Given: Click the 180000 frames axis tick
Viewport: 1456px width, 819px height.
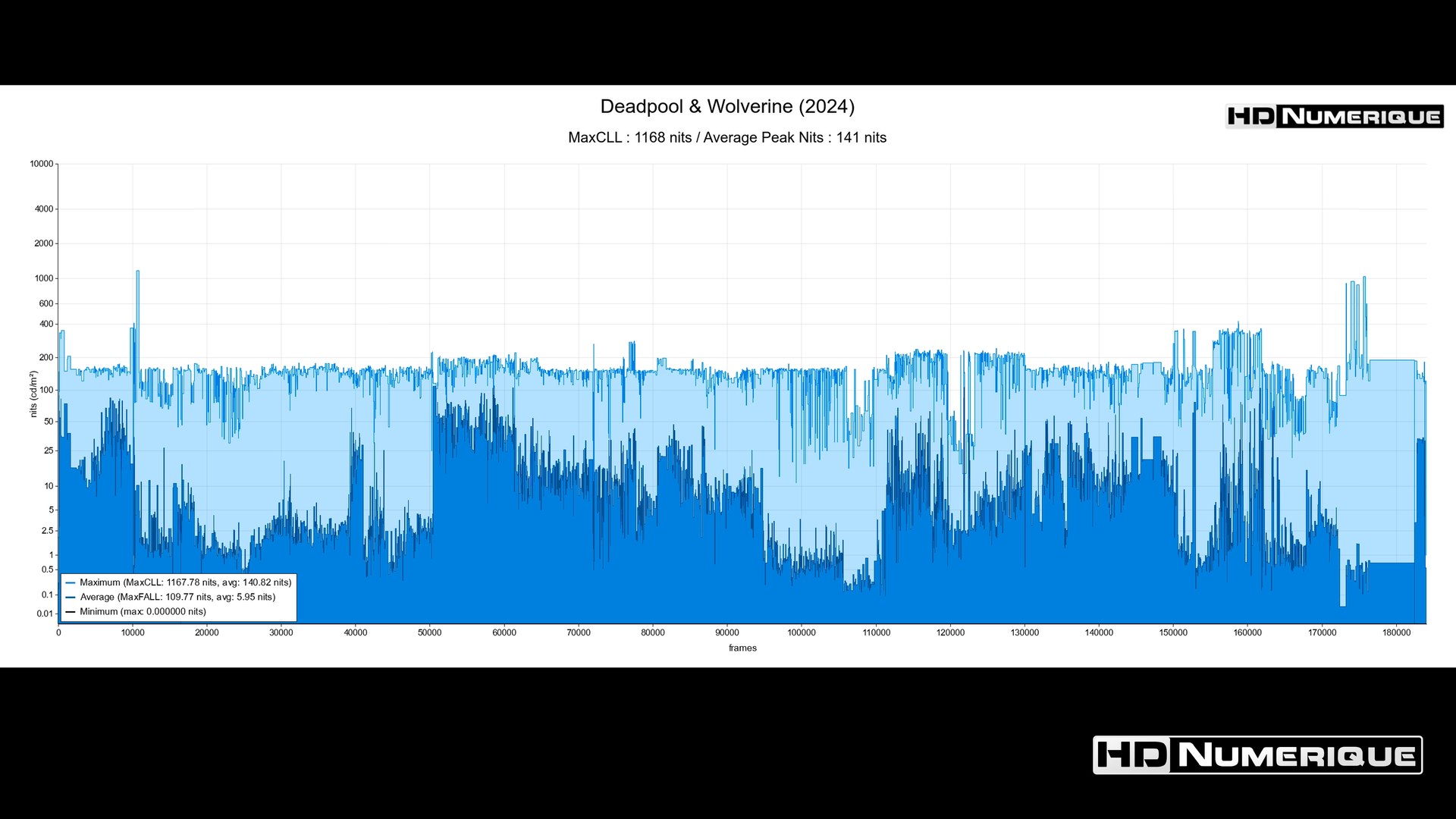Looking at the screenshot, I should click(1397, 632).
